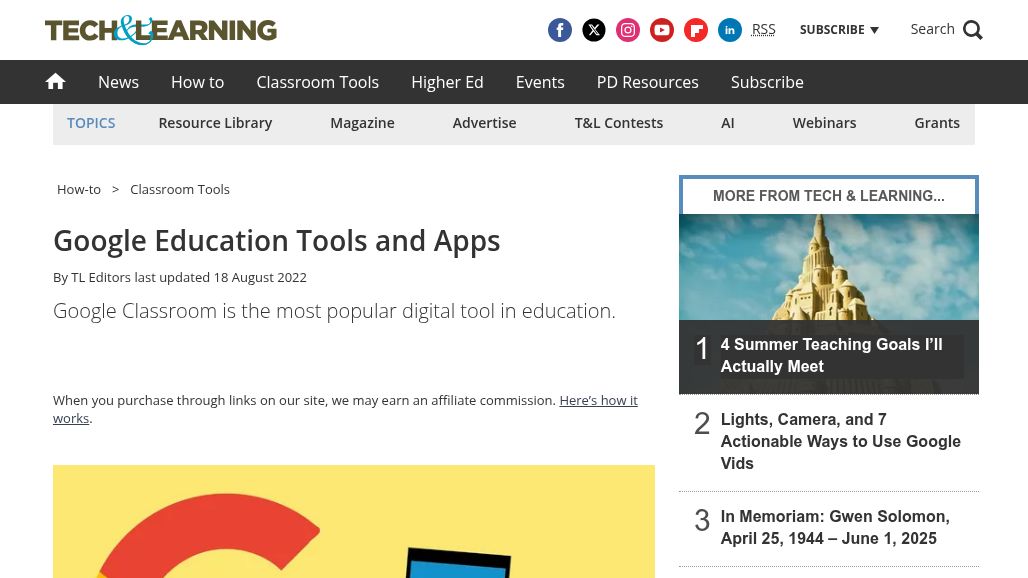Select the Grants topic
The height and width of the screenshot is (578, 1028).
[937, 123]
